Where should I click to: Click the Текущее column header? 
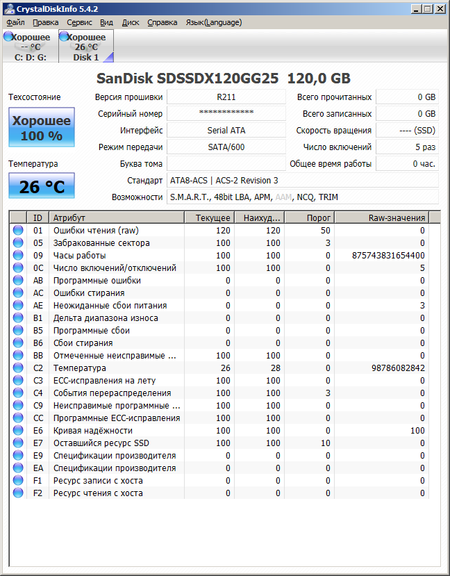(209, 217)
